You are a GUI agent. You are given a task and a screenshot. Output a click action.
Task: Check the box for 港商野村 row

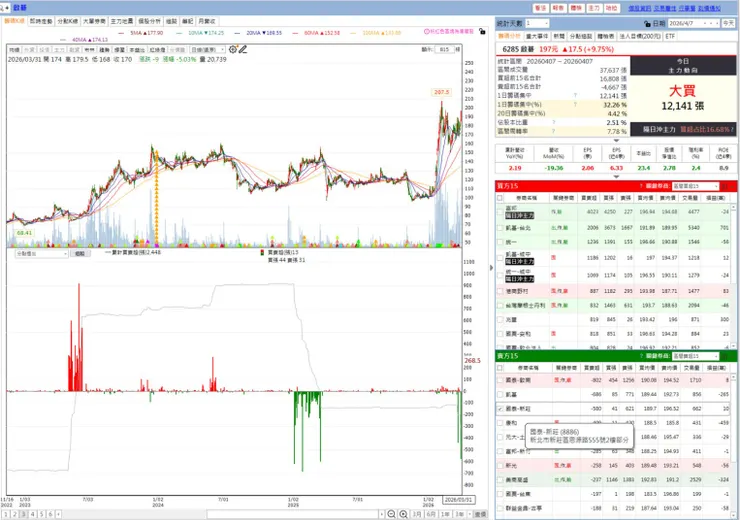tap(500, 291)
